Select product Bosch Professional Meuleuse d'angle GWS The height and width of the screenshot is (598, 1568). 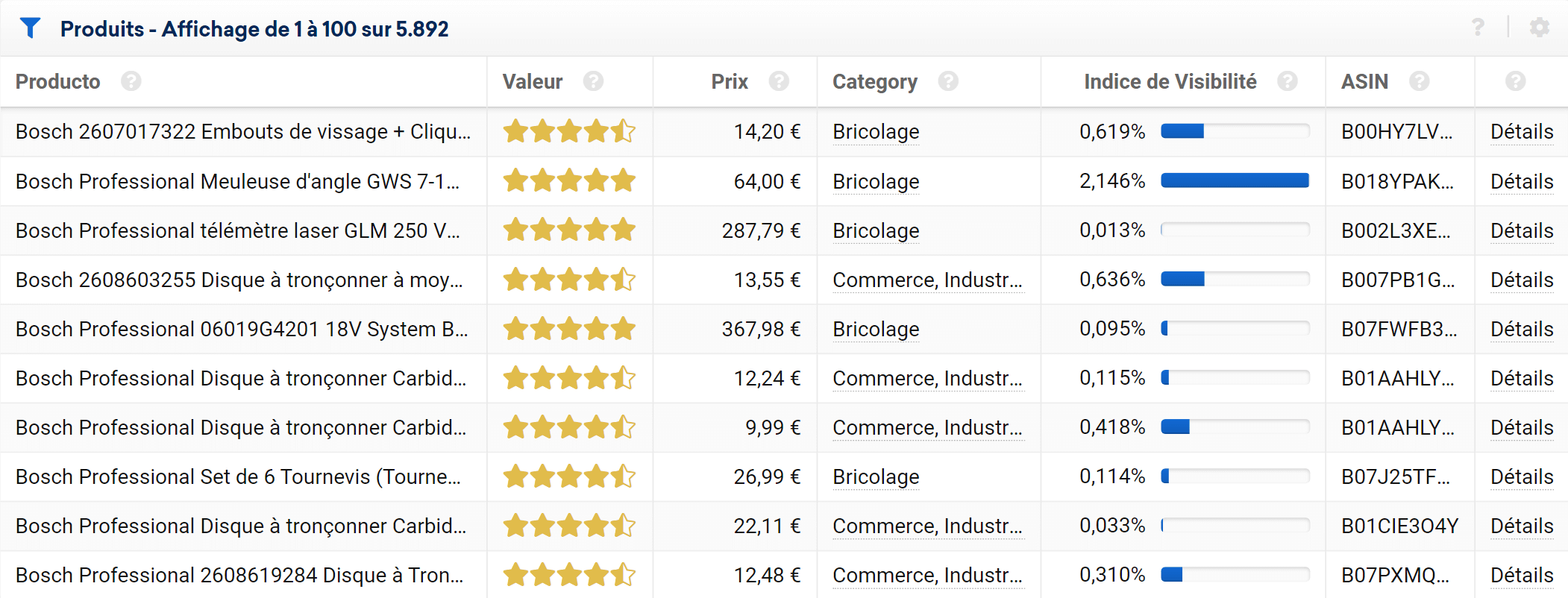point(237,181)
